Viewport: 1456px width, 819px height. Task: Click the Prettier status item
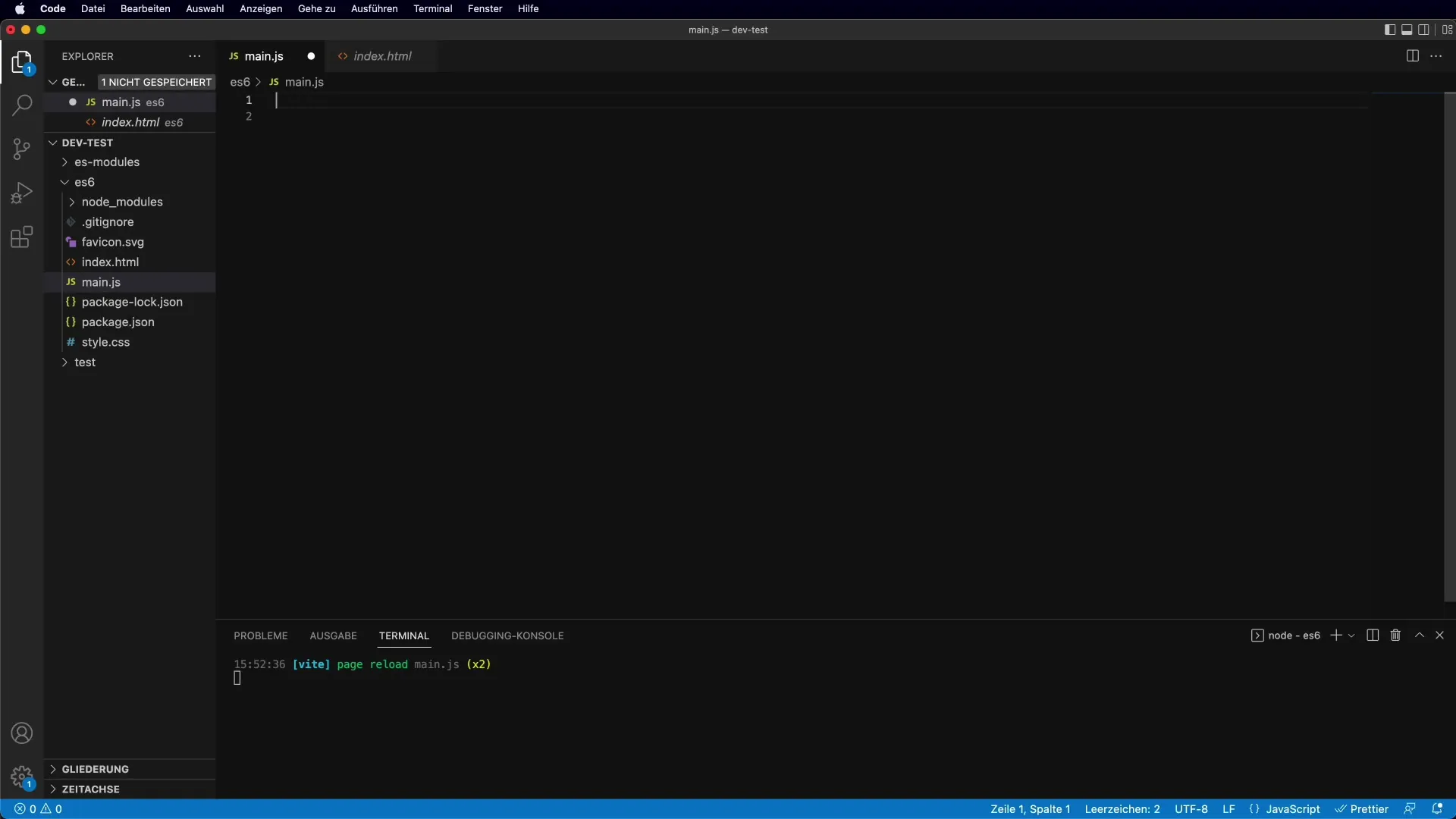pos(1362,809)
